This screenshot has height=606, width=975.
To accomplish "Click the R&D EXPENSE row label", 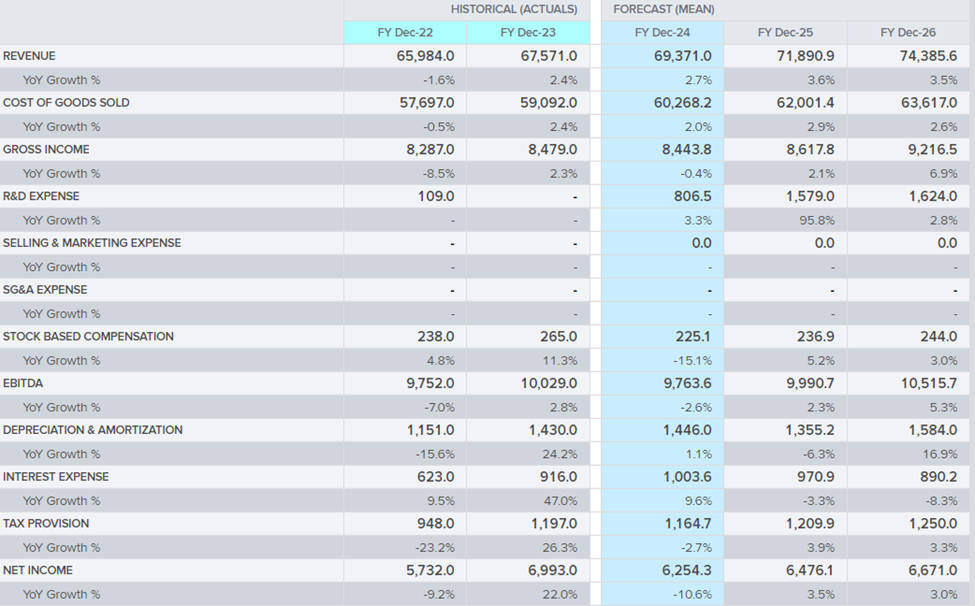I will coord(41,197).
